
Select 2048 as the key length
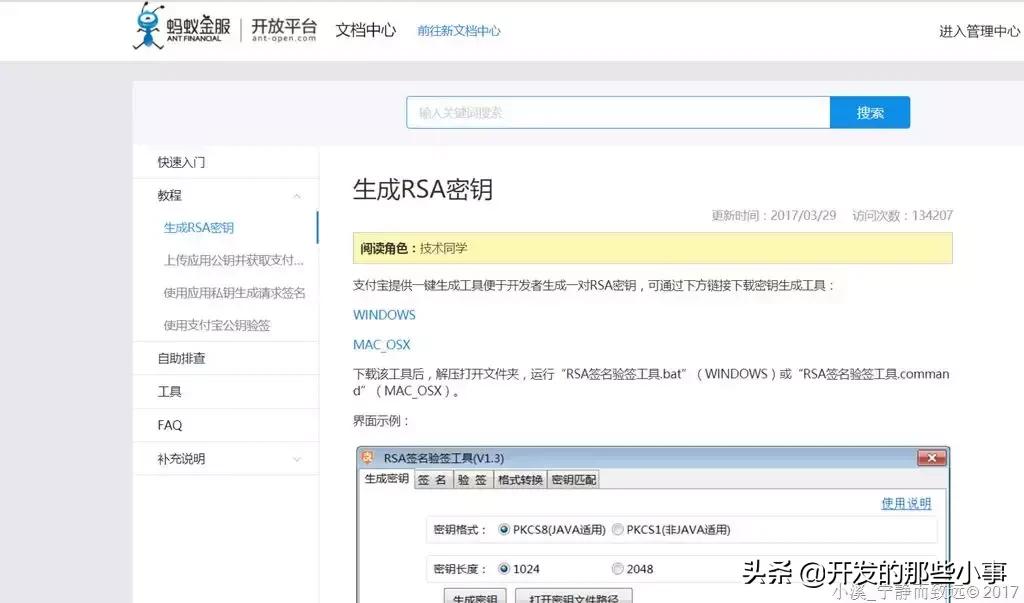(x=619, y=568)
